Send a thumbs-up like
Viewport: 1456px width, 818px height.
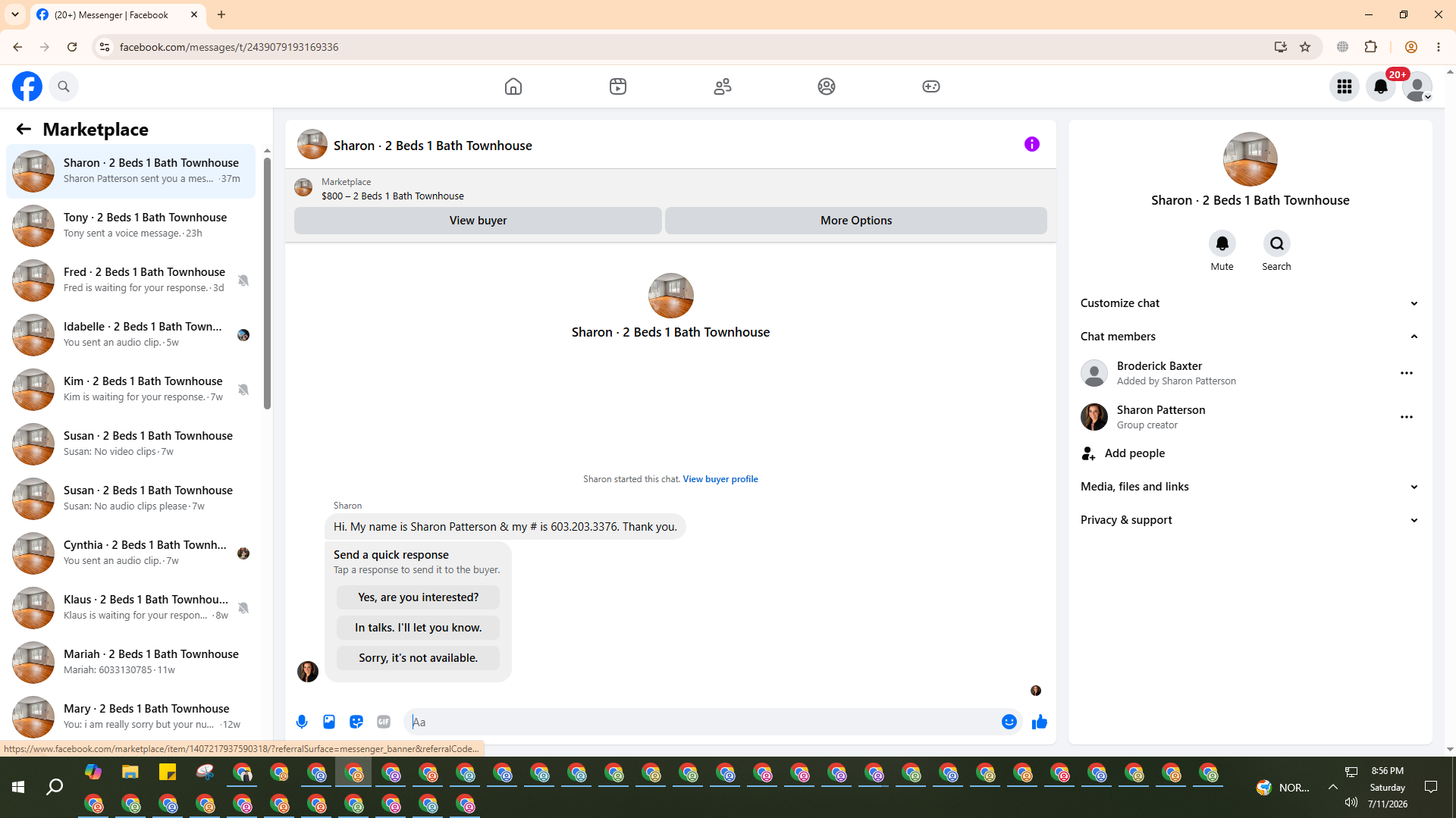coord(1040,722)
